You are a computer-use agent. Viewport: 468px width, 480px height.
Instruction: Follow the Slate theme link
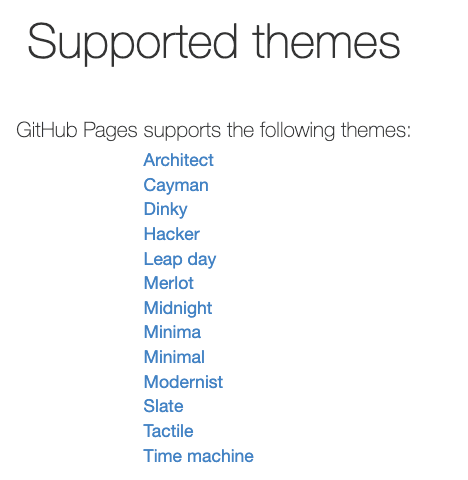click(x=163, y=407)
